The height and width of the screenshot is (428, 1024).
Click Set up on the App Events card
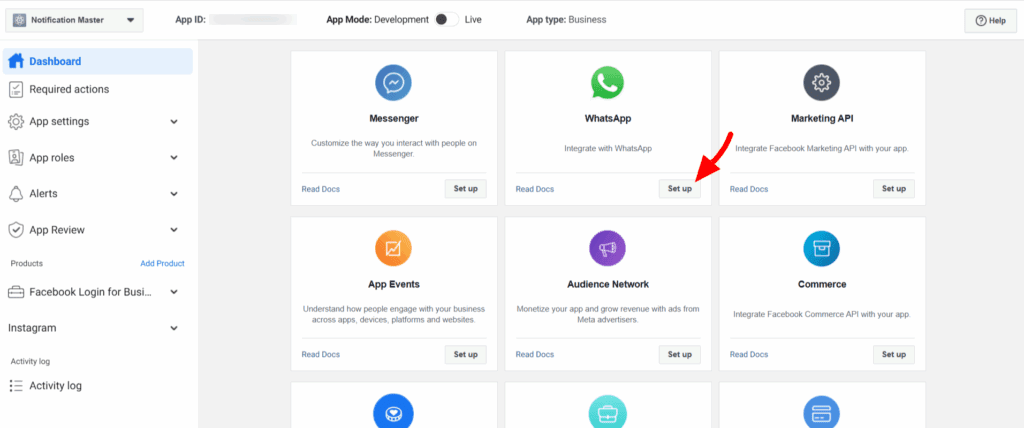[466, 355]
